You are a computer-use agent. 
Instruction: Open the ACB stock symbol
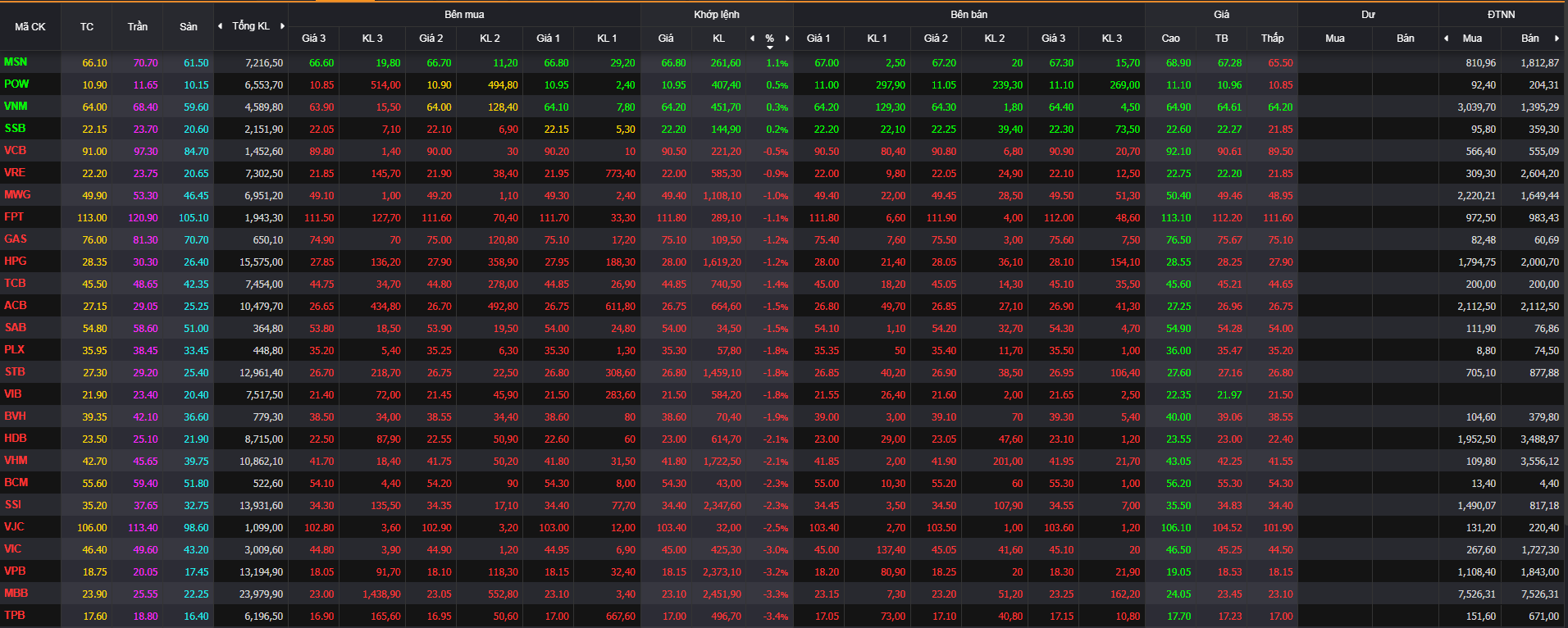coord(16,306)
